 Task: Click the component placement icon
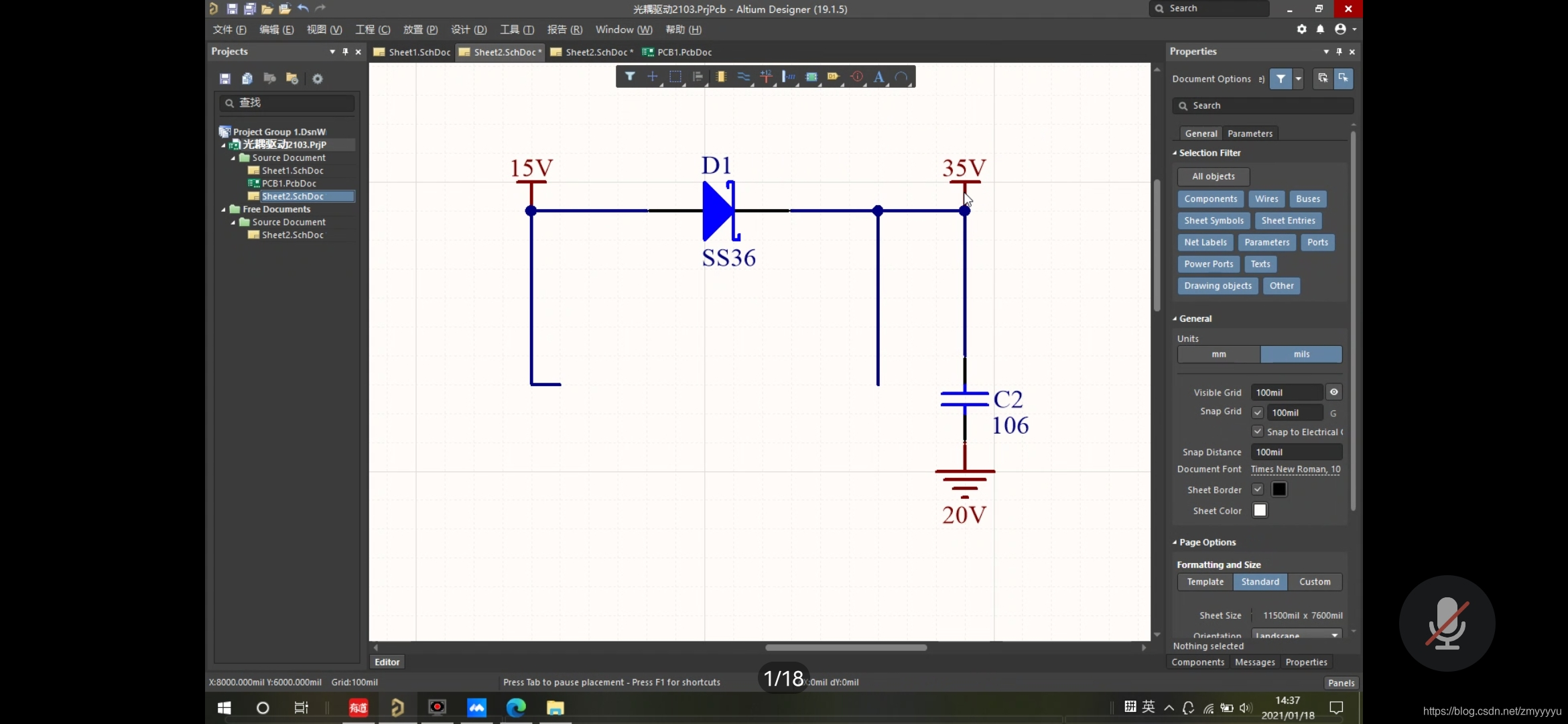pyautogui.click(x=720, y=76)
